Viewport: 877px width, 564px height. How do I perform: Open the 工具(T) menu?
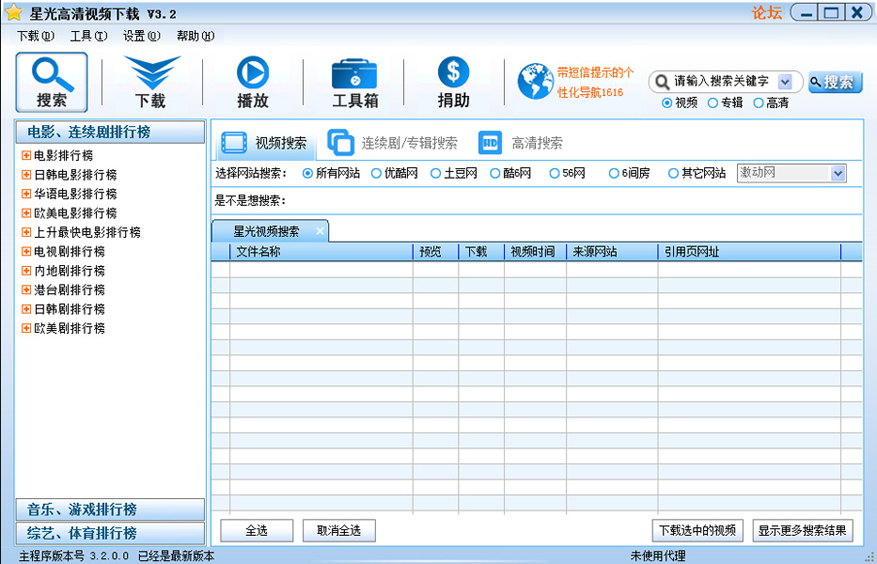tap(88, 36)
